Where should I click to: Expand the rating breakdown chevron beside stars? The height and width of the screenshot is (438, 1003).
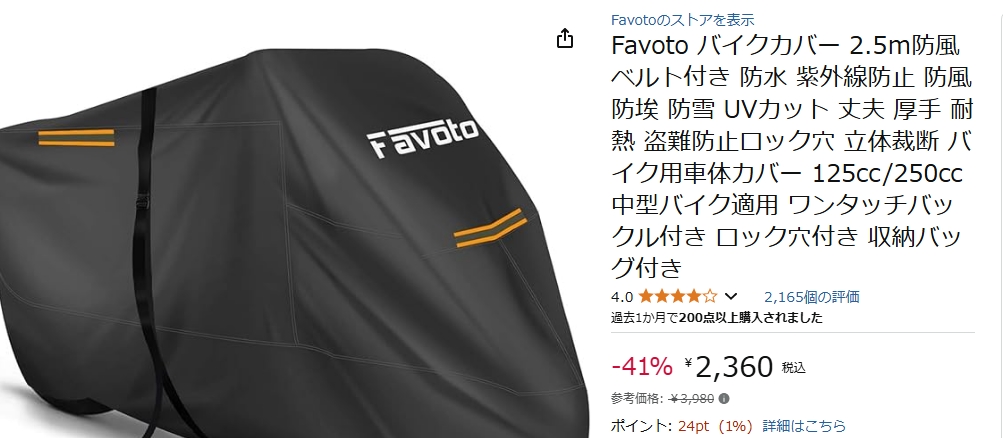(x=731, y=296)
